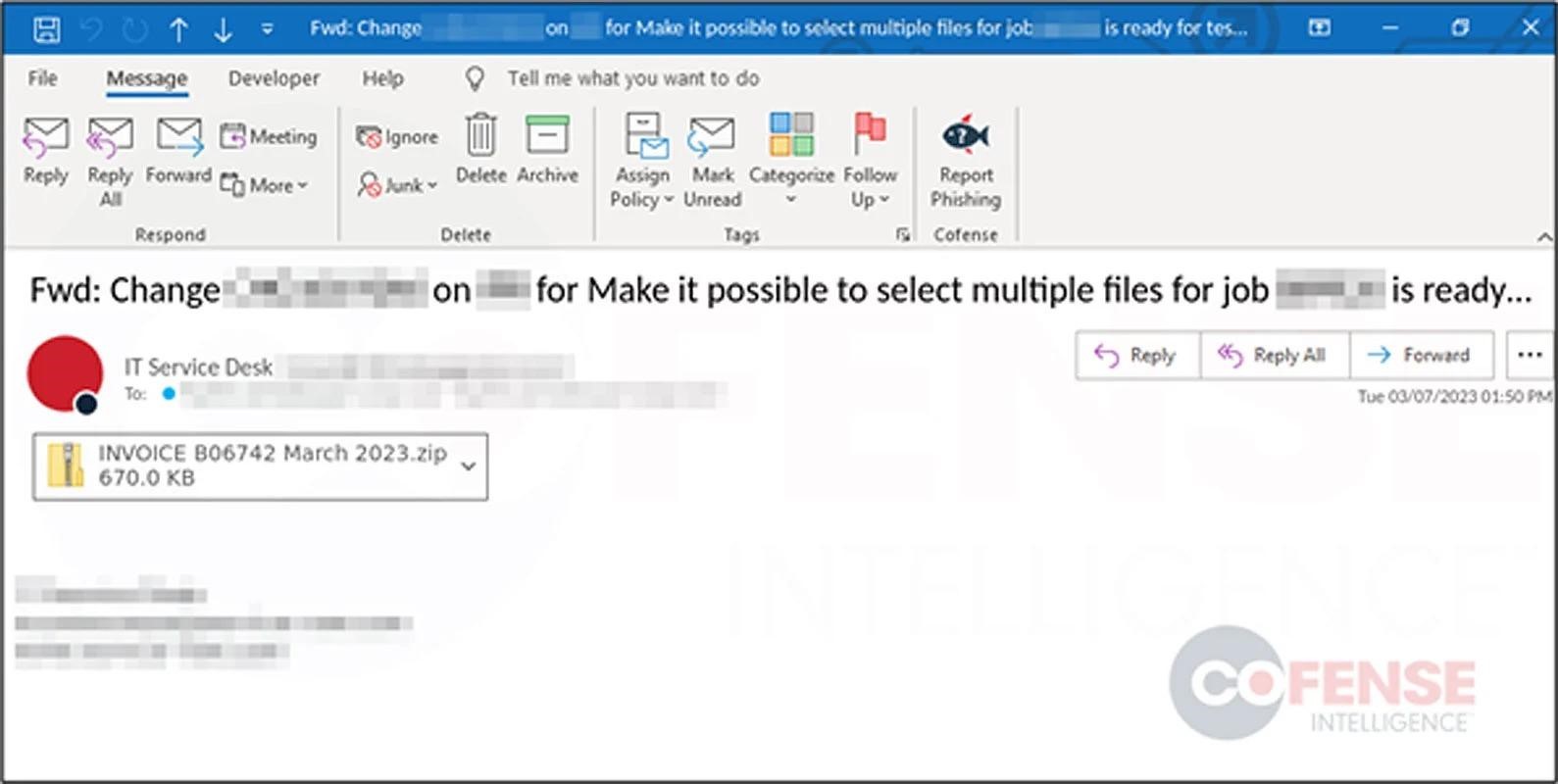
Task: Click the Forward button in message header
Action: coord(1421,355)
